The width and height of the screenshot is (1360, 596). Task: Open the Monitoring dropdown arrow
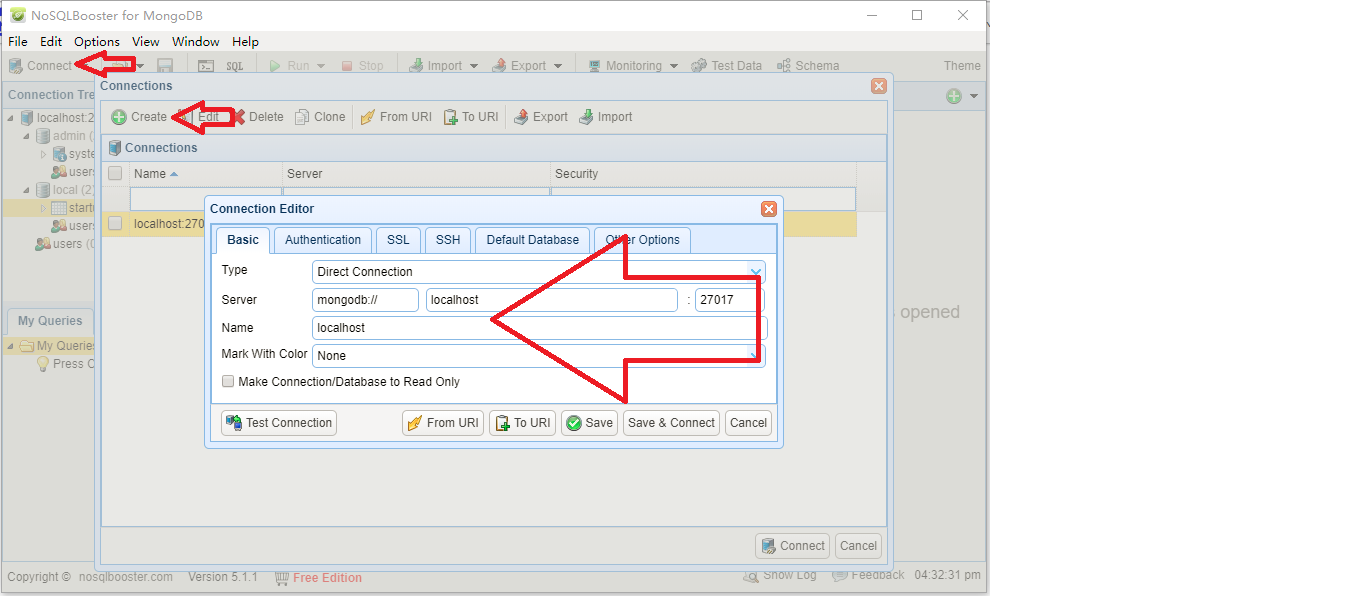(673, 66)
